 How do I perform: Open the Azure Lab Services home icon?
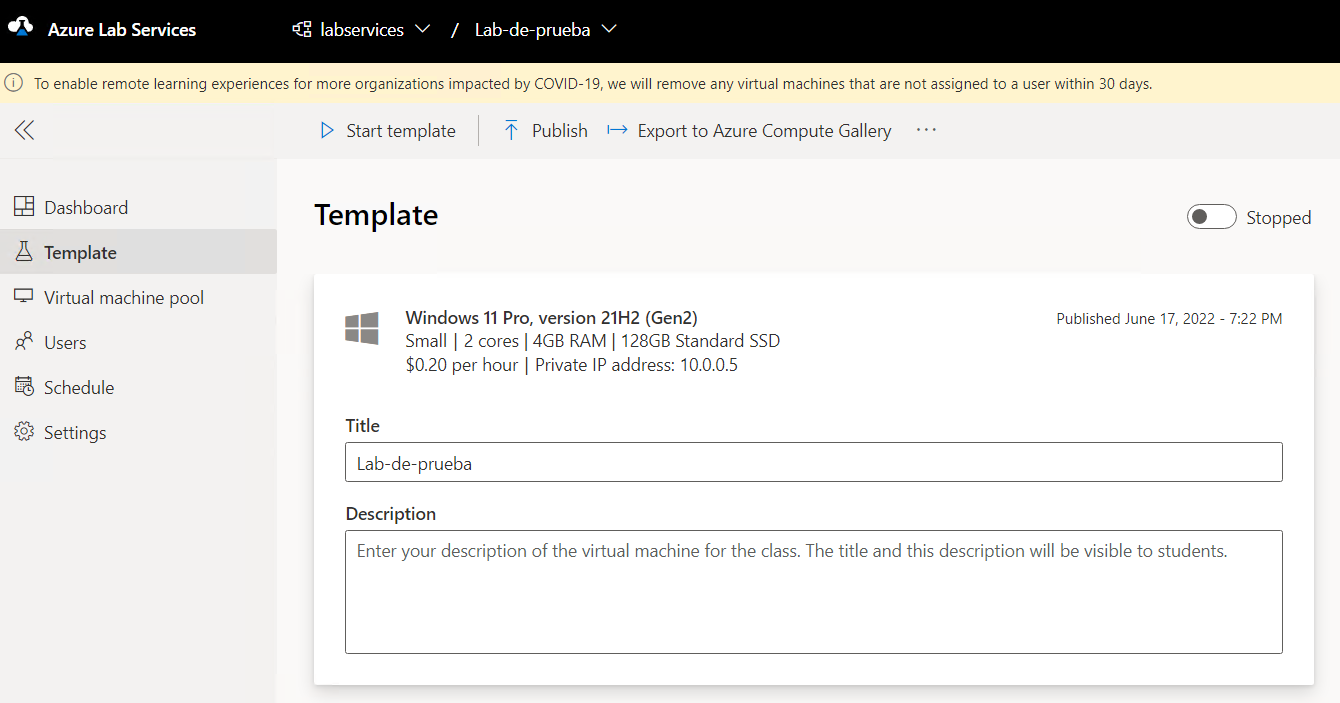coord(22,28)
